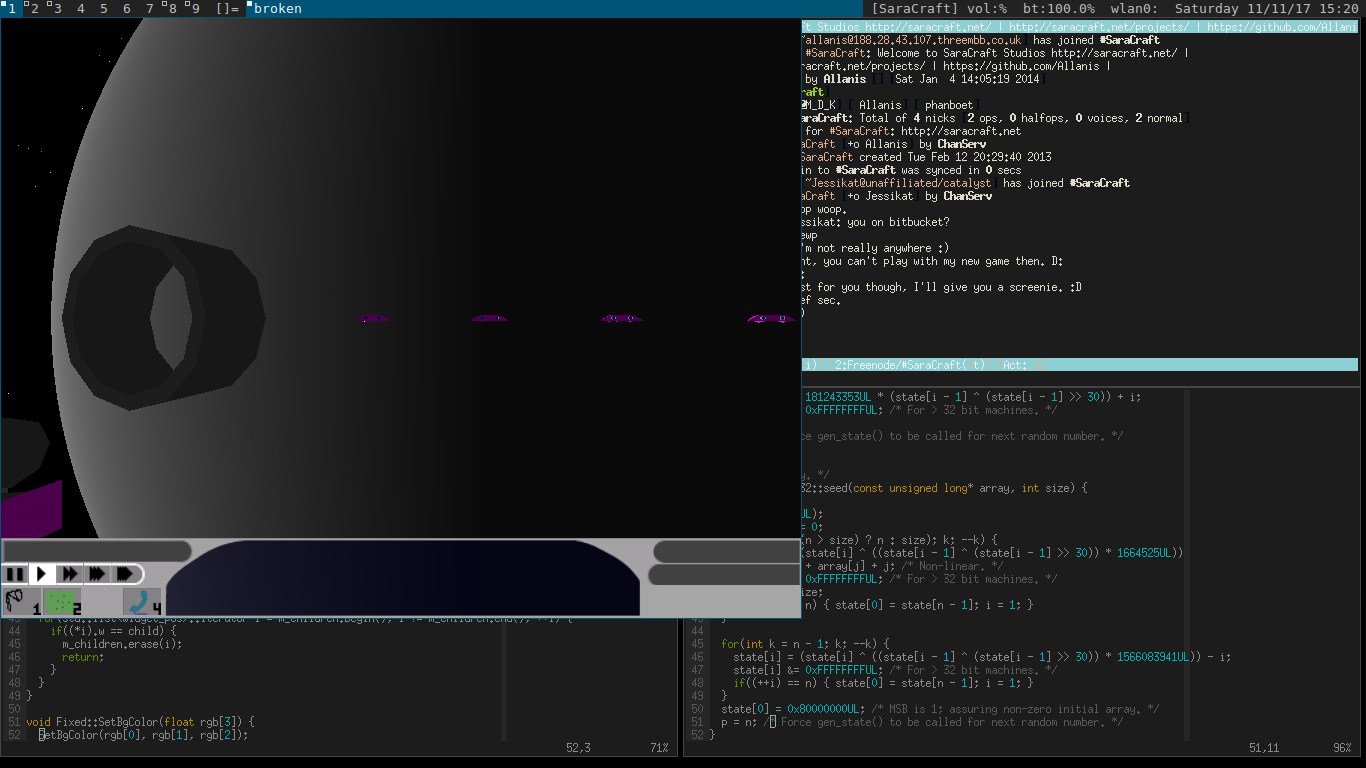This screenshot has width=1366, height=768.
Task: Set double-arrow fast-forward speed
Action: pyautogui.click(x=69, y=574)
